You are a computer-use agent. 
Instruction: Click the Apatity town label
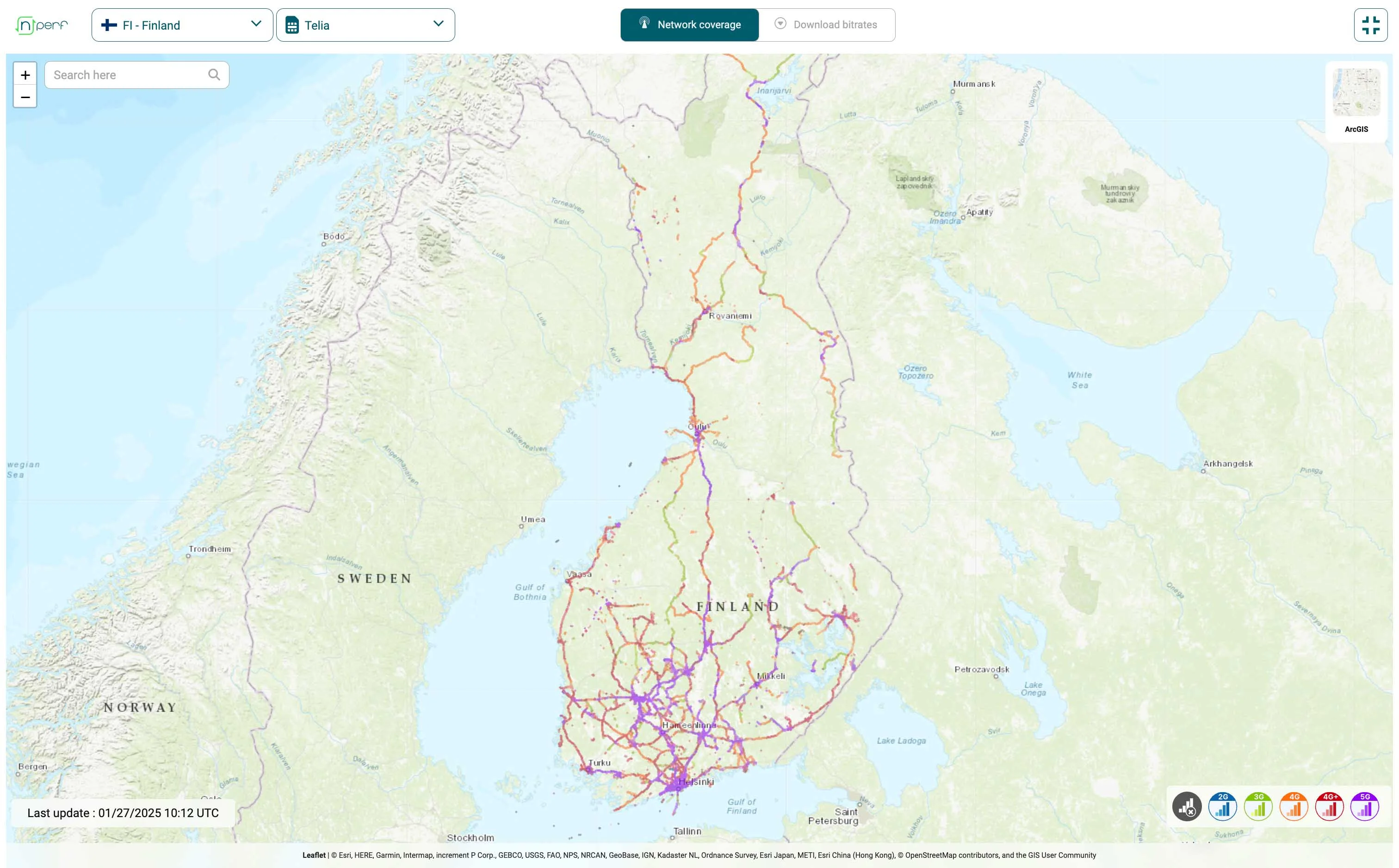pos(979,212)
